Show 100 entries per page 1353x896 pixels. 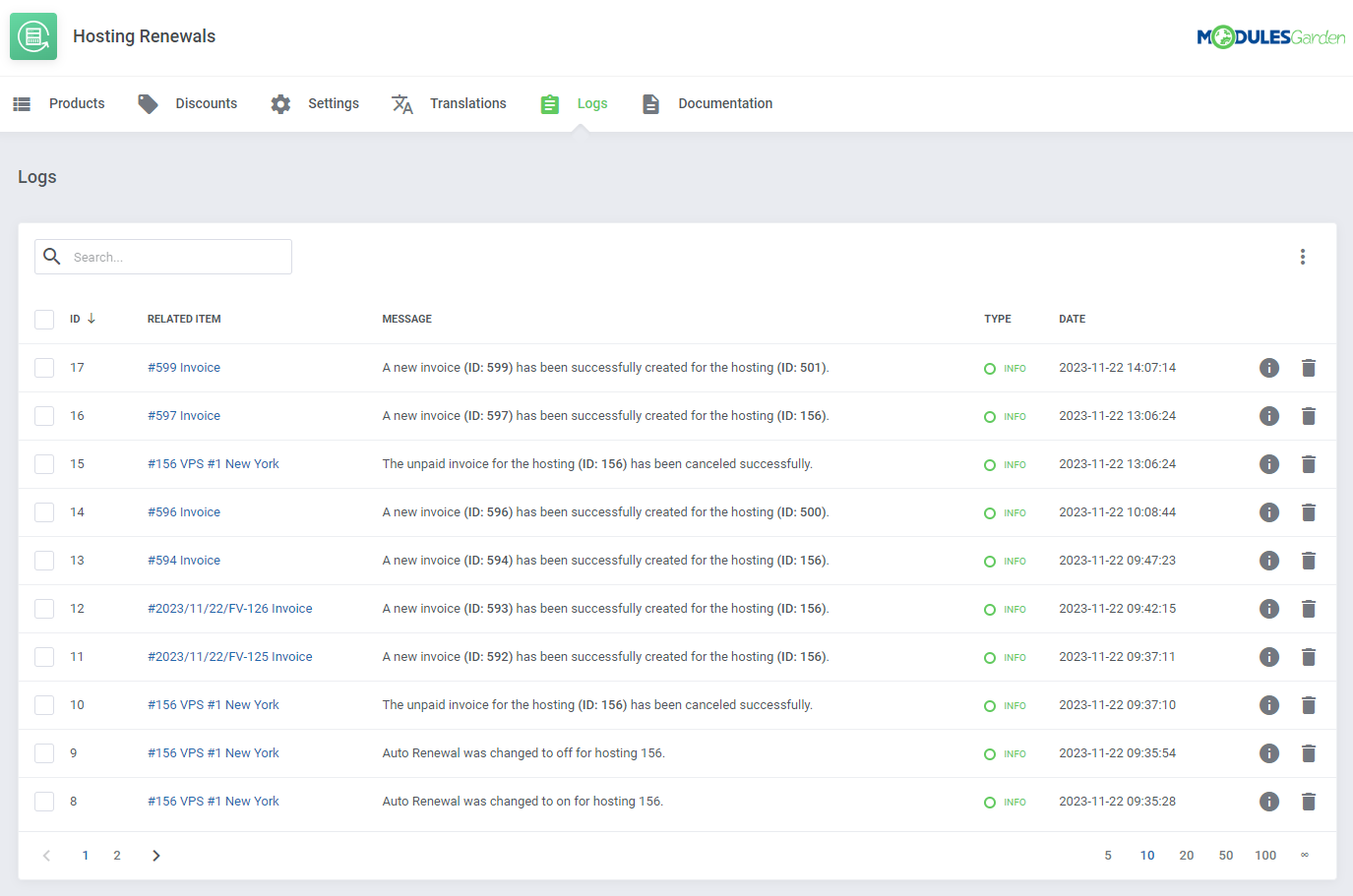click(1265, 856)
